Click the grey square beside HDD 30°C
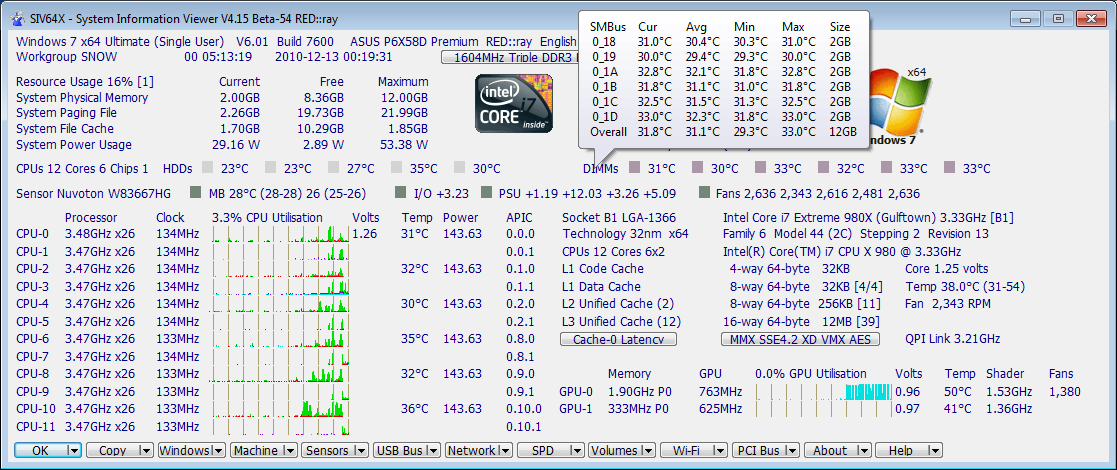1117x470 pixels. pyautogui.click(x=459, y=168)
